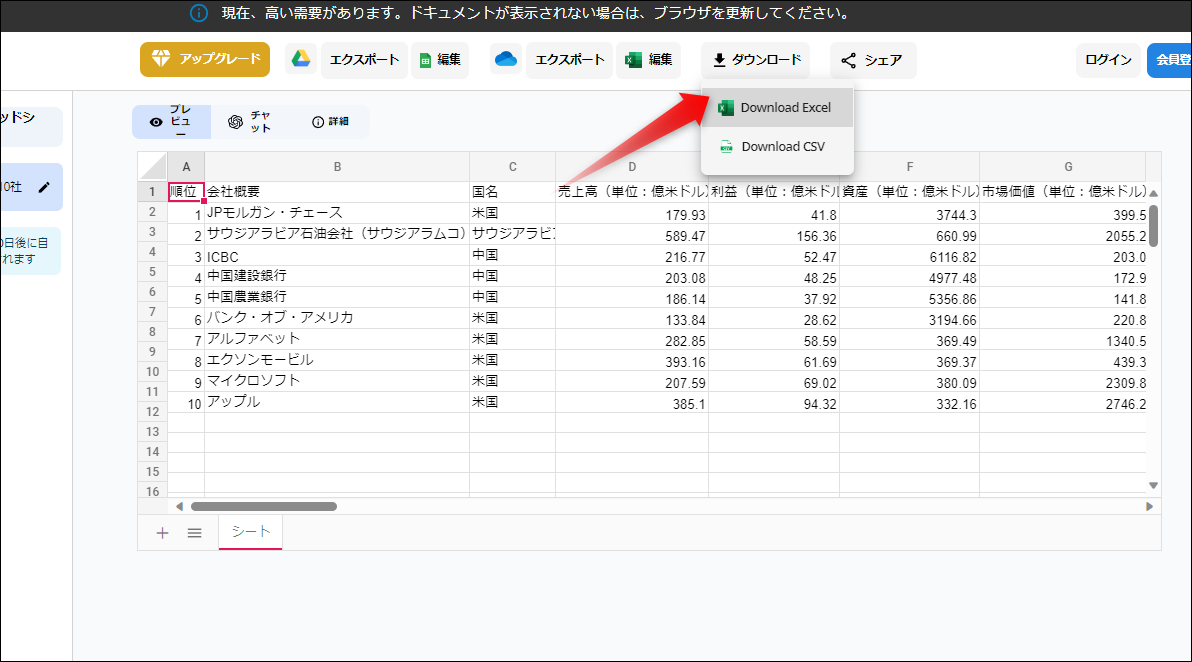Select column F header
Viewport: 1192px width, 662px height.
(909, 166)
